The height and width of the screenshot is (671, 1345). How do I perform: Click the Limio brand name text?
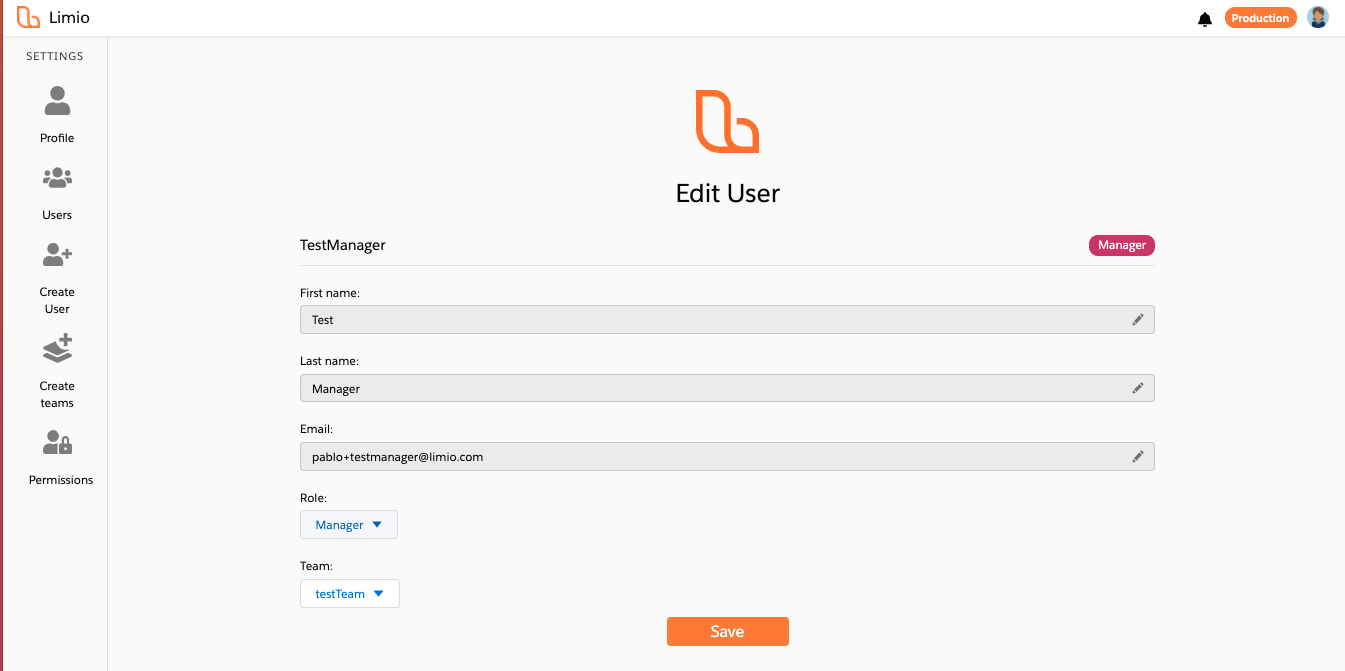[x=69, y=18]
